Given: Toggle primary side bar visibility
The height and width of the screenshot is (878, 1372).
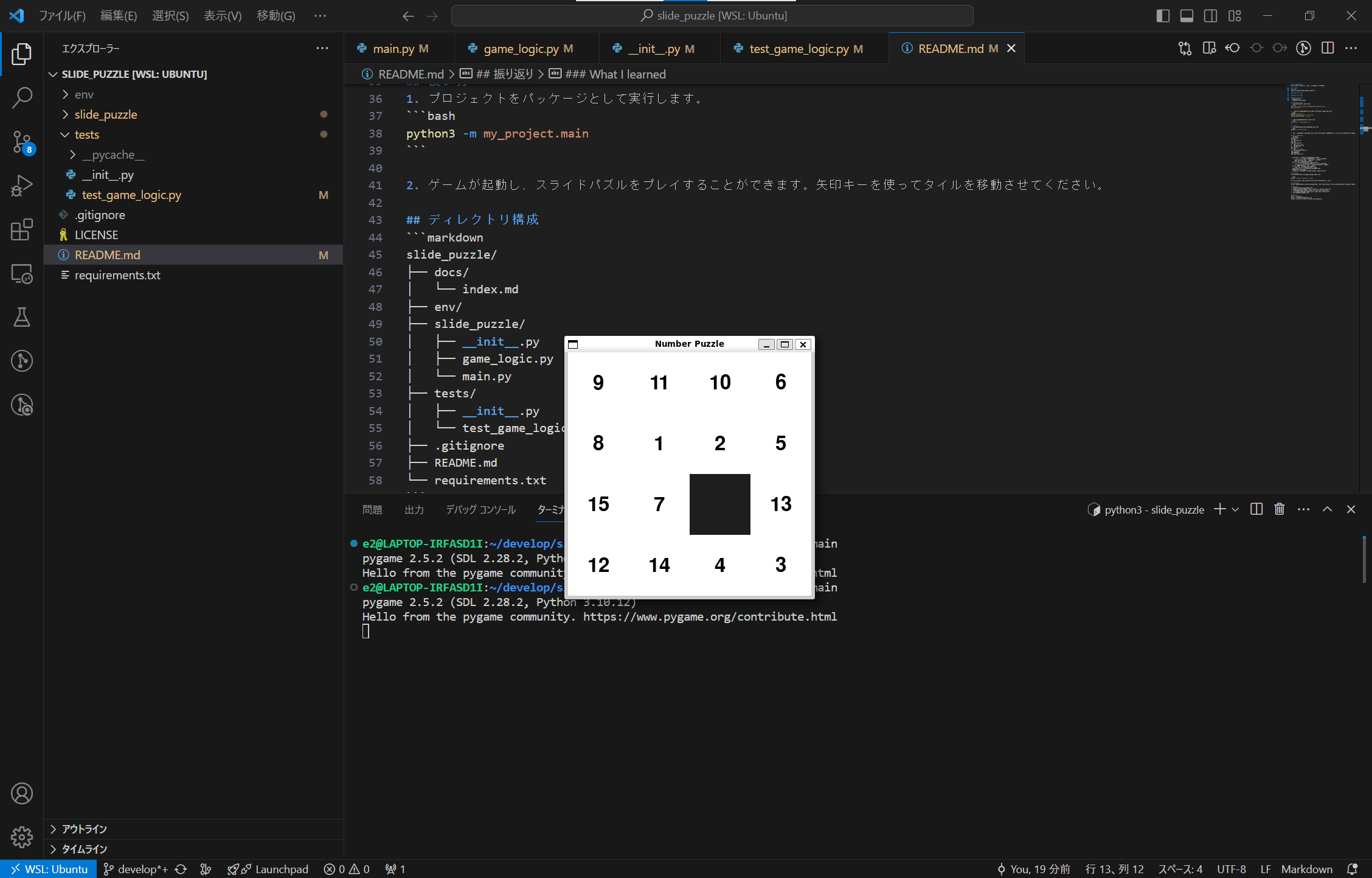Looking at the screenshot, I should point(1163,16).
